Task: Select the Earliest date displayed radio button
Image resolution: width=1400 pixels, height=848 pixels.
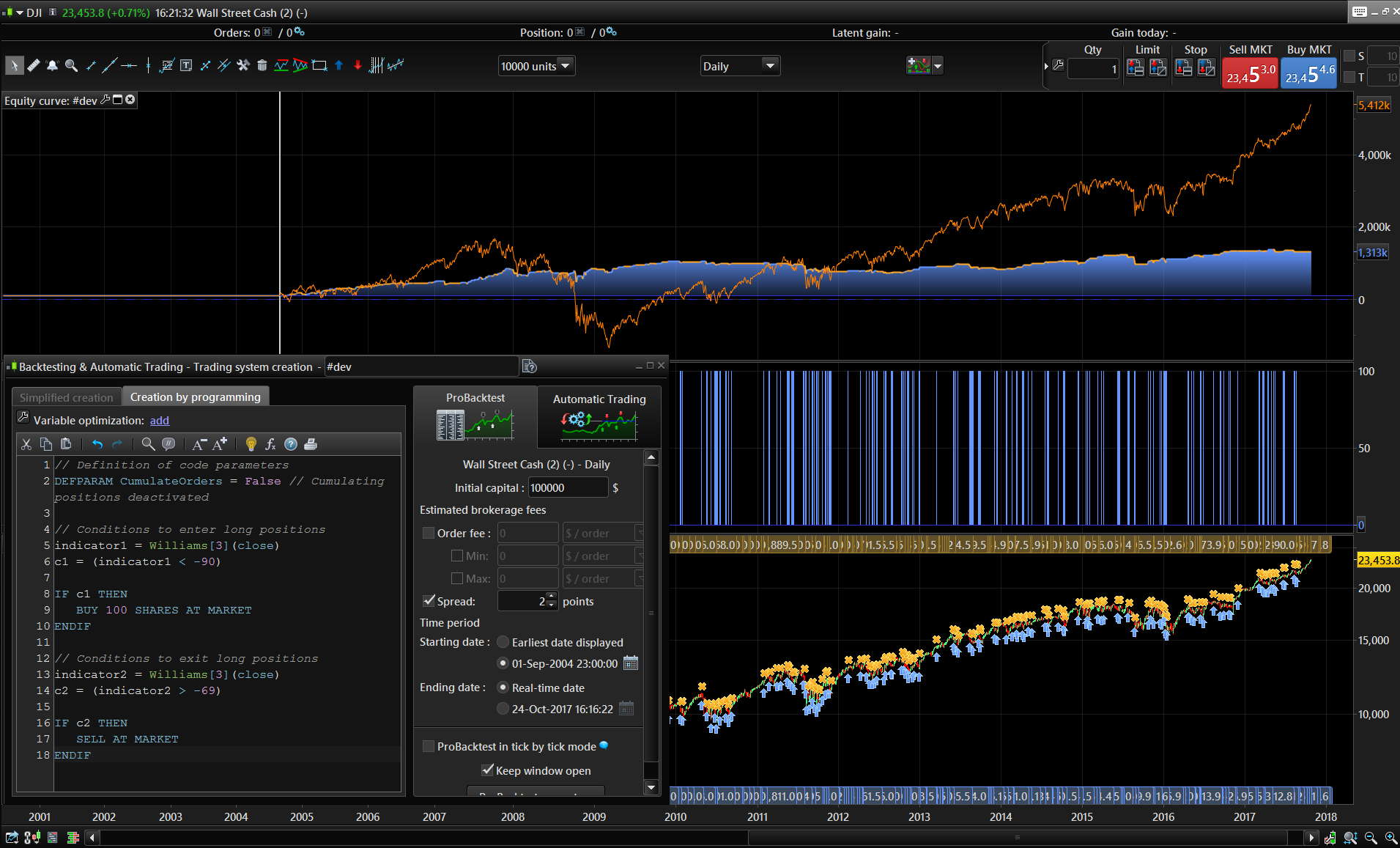Action: click(x=503, y=642)
